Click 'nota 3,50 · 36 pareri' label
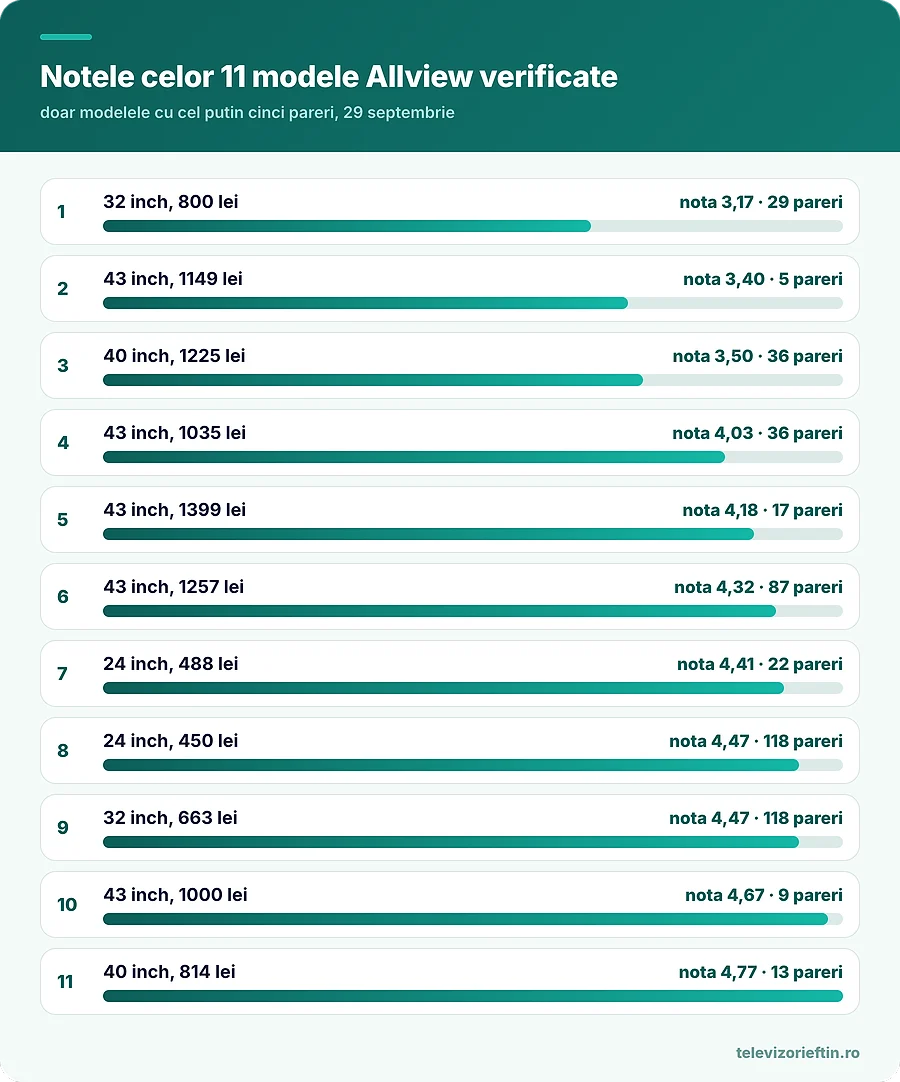 click(757, 356)
